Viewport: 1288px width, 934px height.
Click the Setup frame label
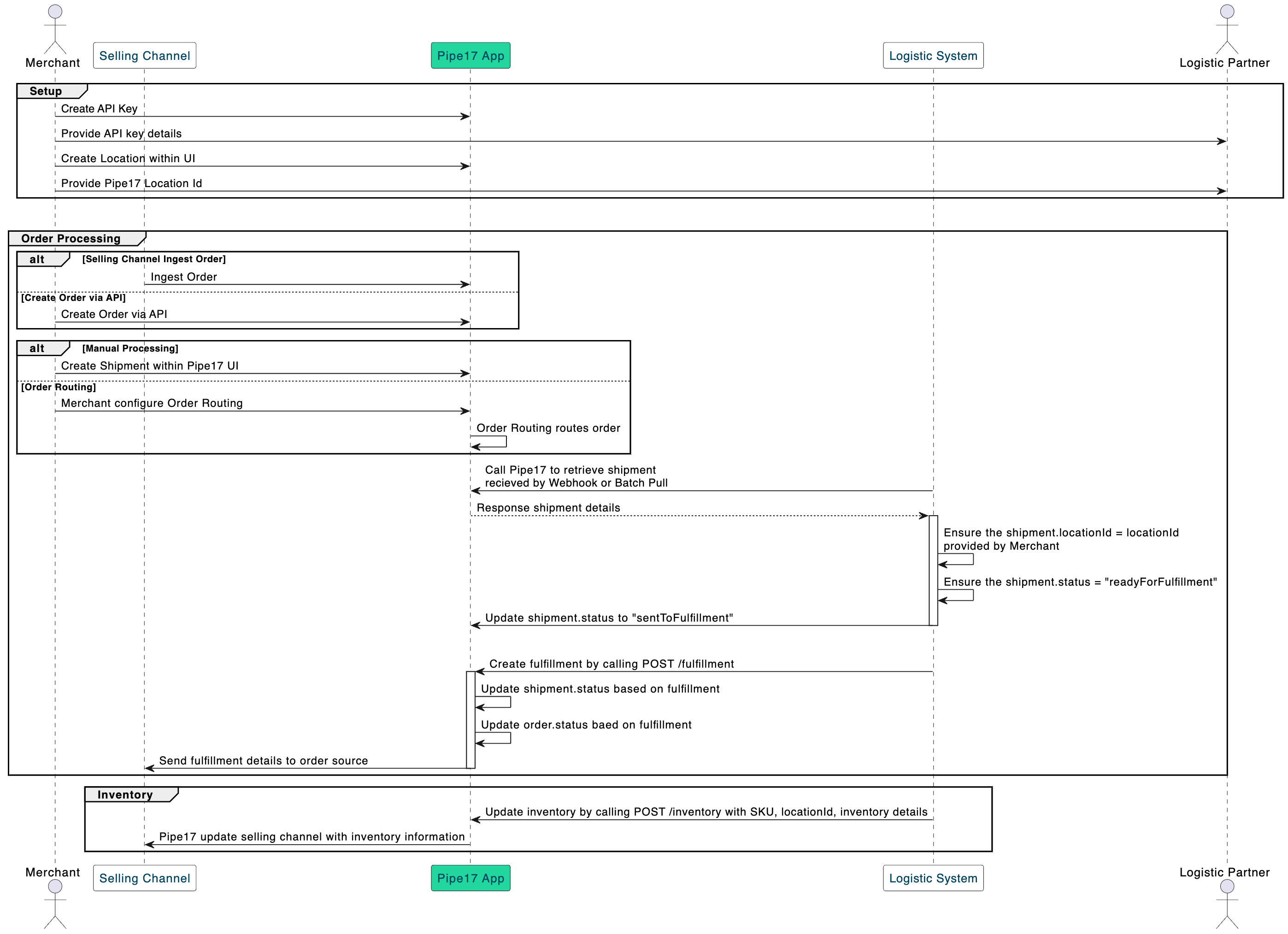tap(46, 91)
